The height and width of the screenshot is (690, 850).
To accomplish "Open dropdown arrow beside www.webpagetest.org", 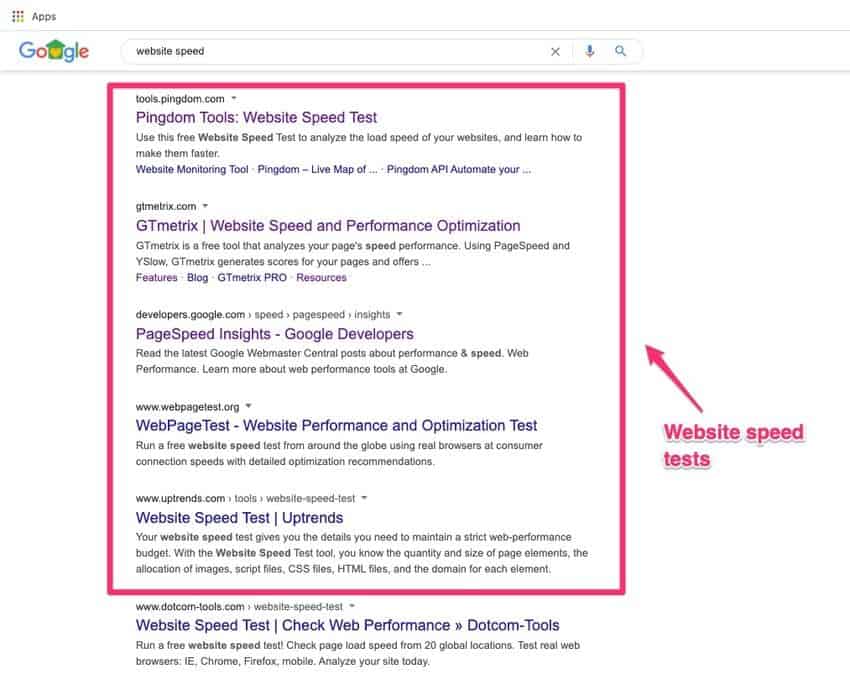I will pos(248,406).
